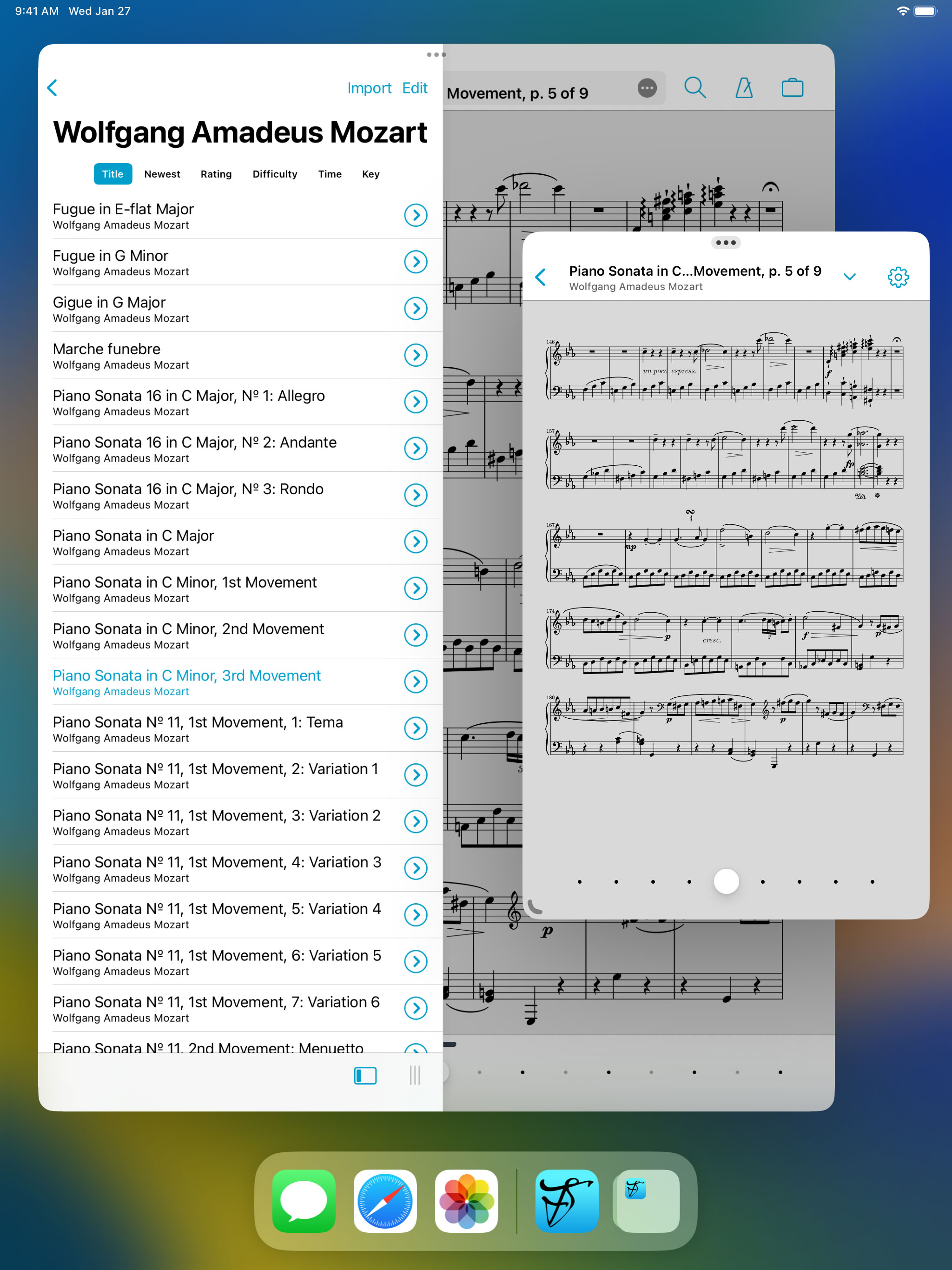Show details for Sonata Nº 11, 1: Tema

416,728
